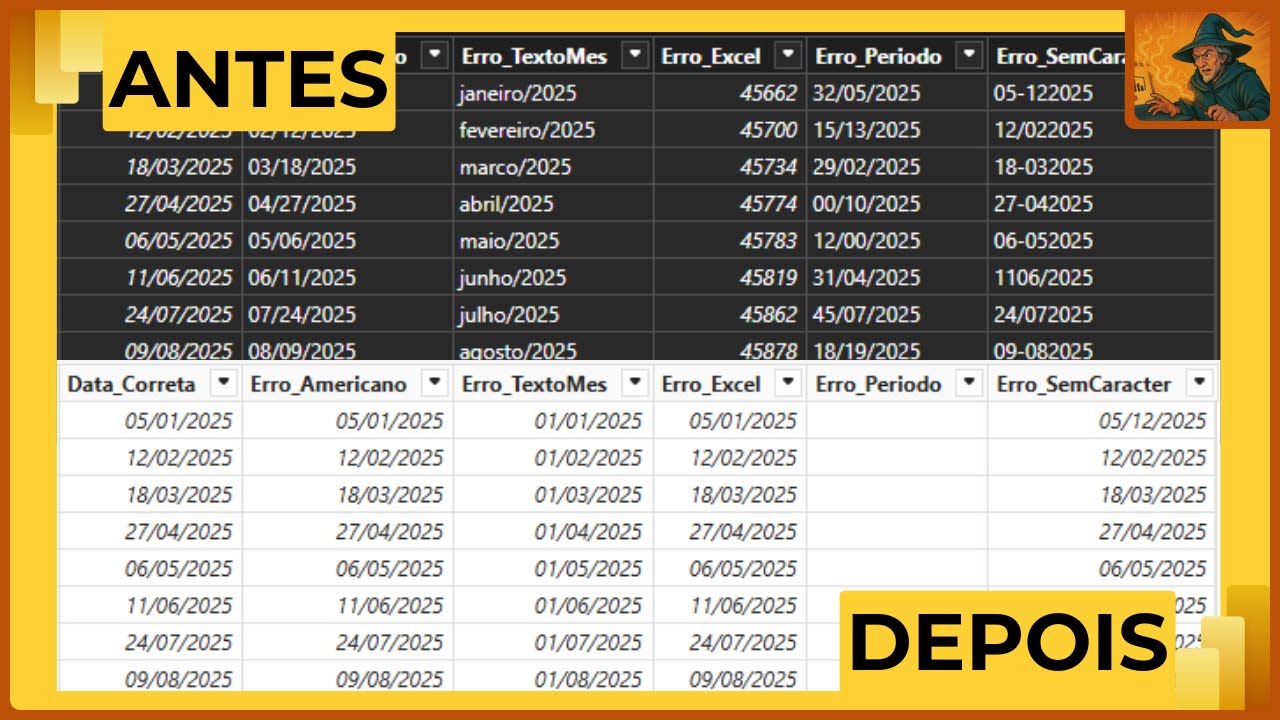The width and height of the screenshot is (1280, 720).
Task: Click invalid date 15/13/2025
Action: pyautogui.click(x=868, y=130)
